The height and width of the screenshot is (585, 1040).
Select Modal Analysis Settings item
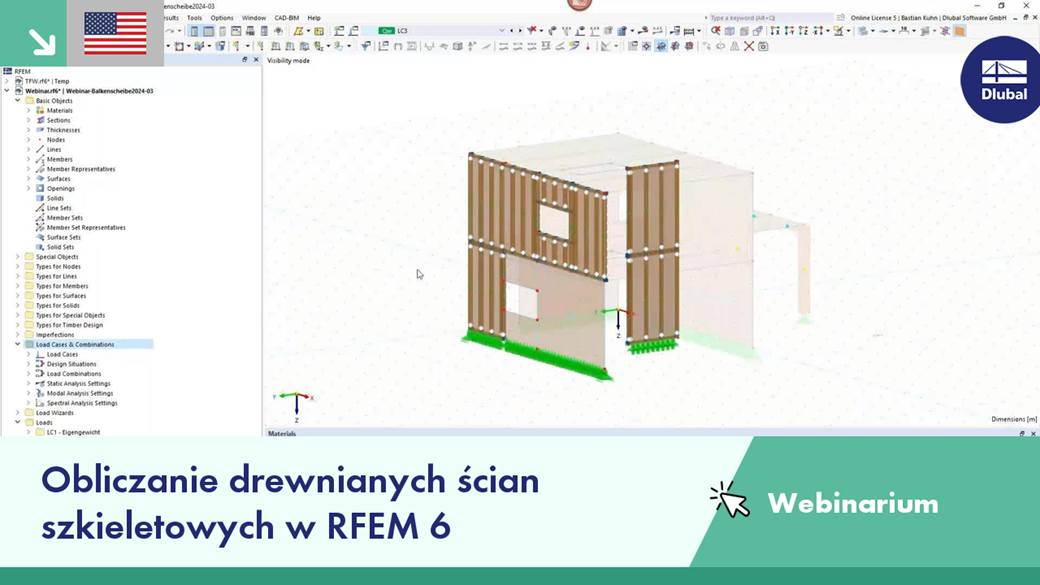[80, 393]
